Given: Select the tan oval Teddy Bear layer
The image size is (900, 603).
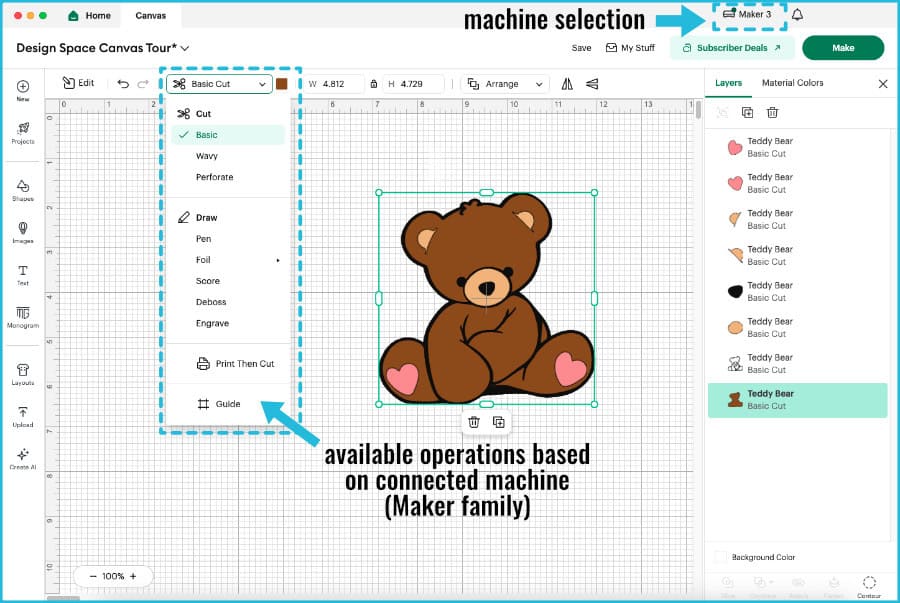Looking at the screenshot, I should [797, 328].
